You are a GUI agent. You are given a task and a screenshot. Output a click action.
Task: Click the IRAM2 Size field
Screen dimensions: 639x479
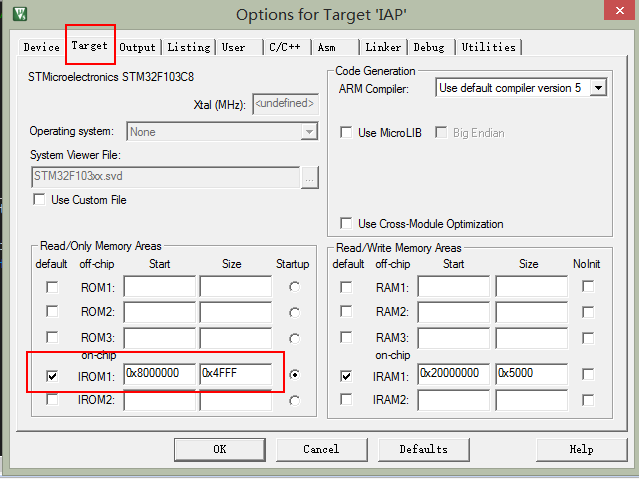pos(532,400)
